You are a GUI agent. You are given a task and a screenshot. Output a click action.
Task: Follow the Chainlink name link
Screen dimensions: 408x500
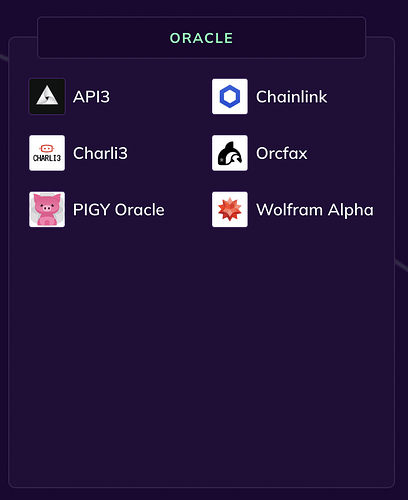coord(292,97)
